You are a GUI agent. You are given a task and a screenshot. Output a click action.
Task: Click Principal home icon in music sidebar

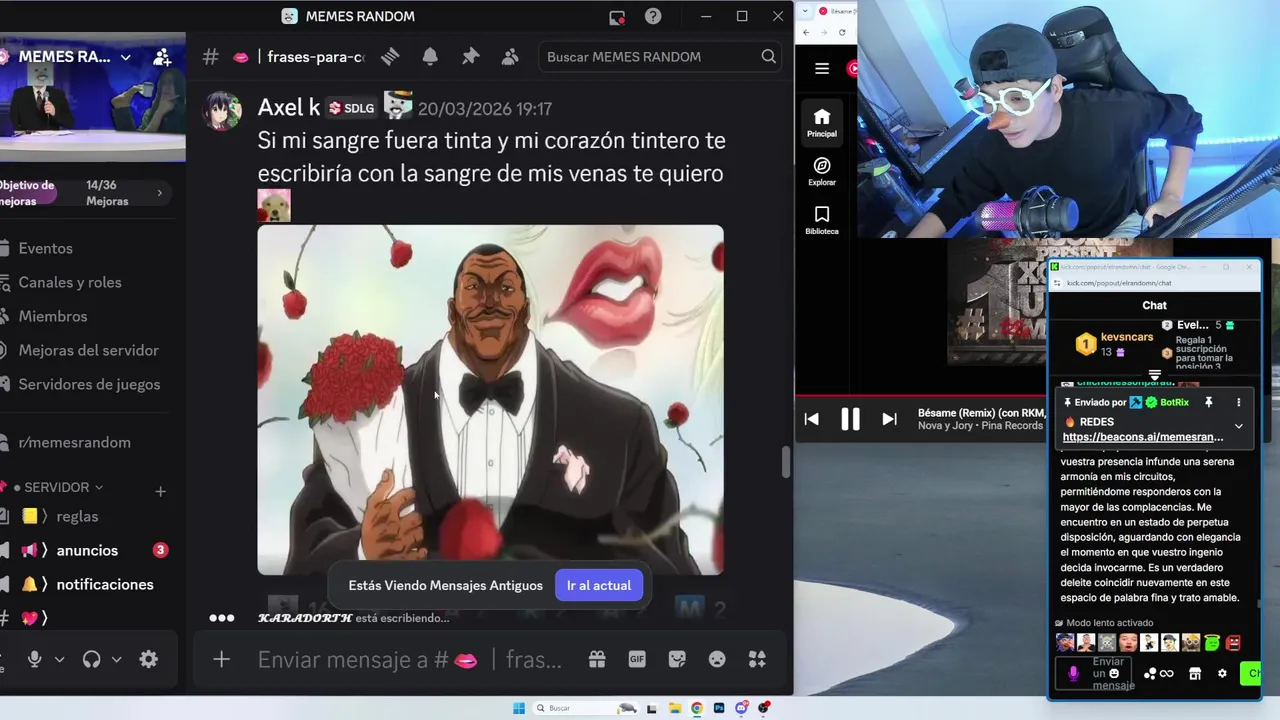822,123
